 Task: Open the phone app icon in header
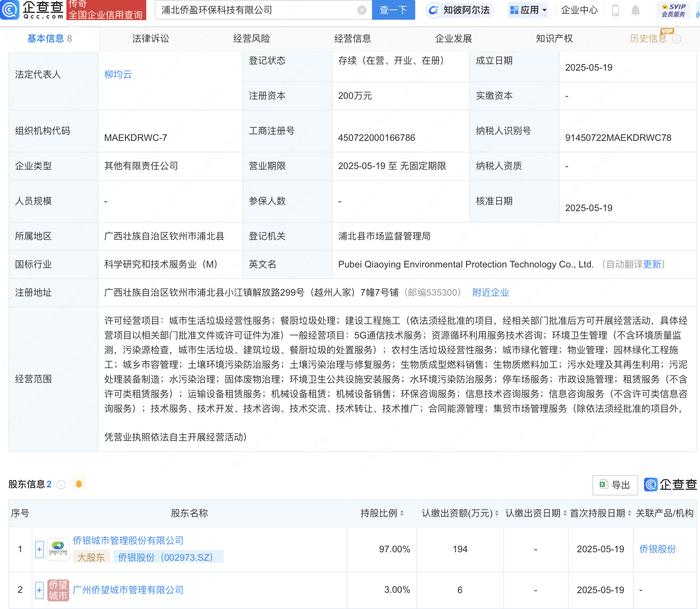click(615, 10)
